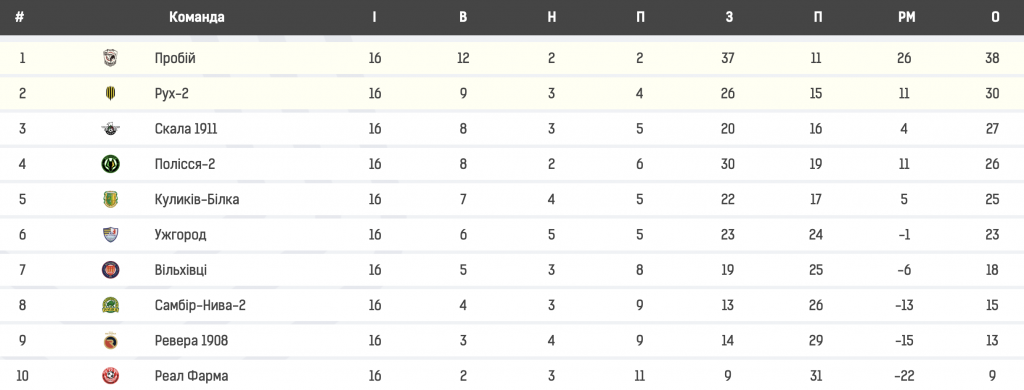1024x390 pixels.
Task: Open the Пробій team name link
Action: [x=175, y=58]
